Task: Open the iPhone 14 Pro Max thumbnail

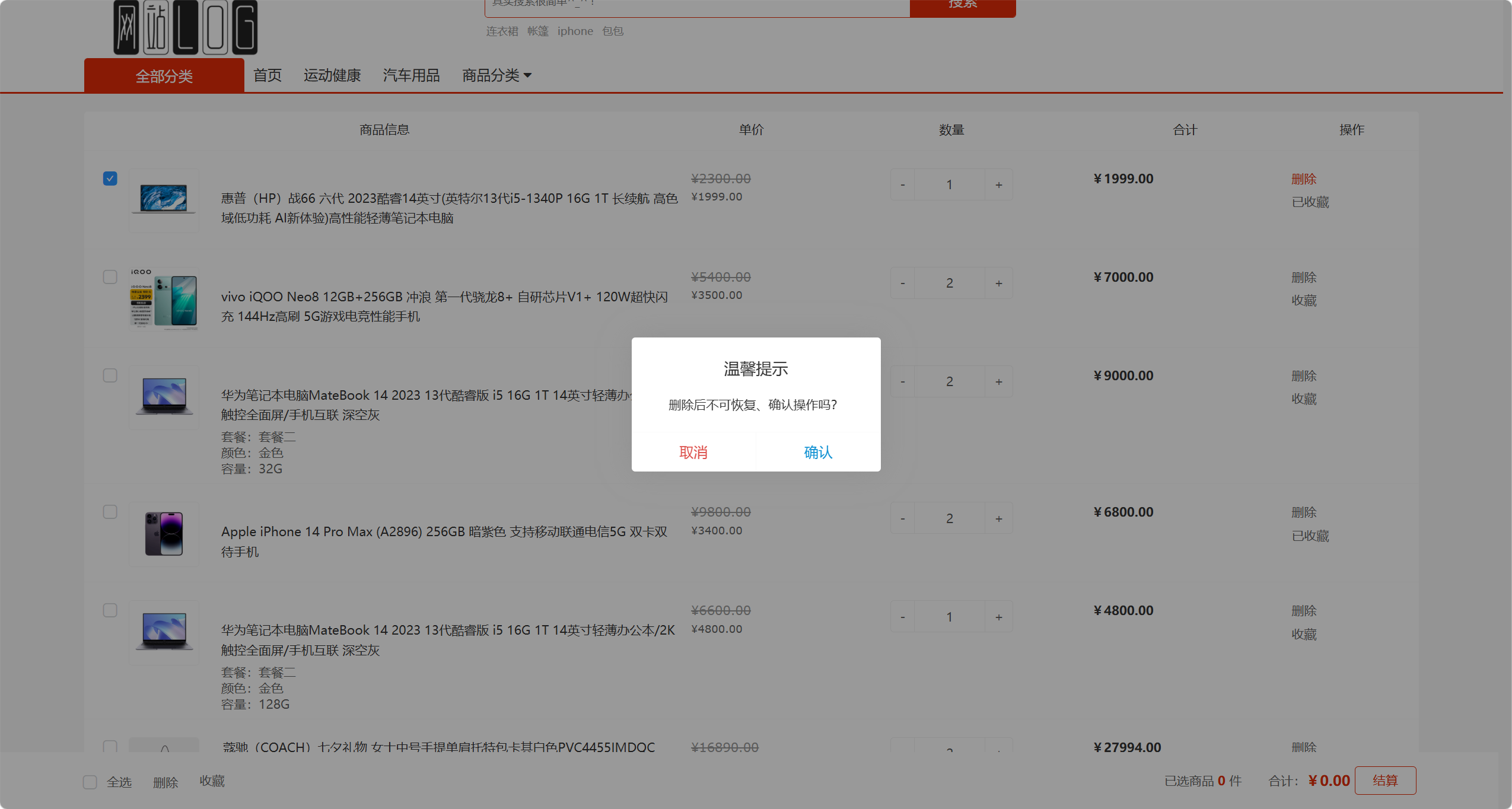Action: tap(164, 534)
